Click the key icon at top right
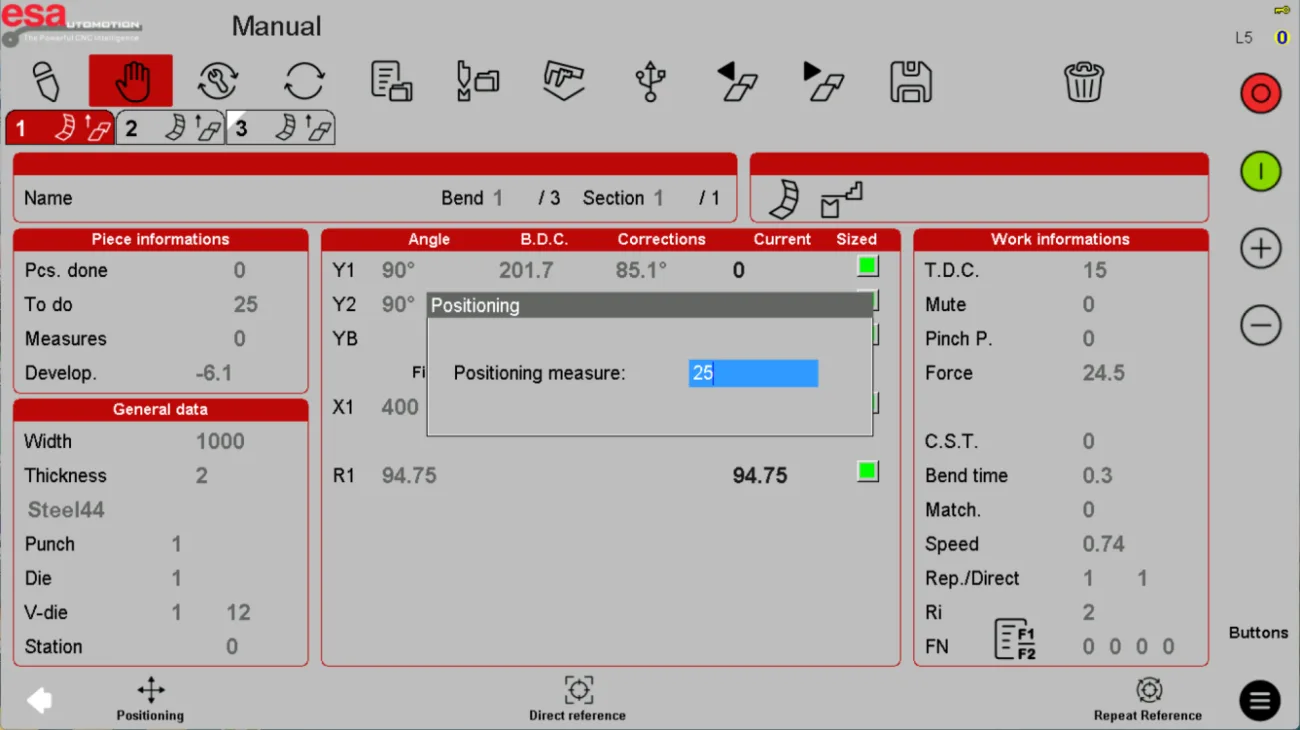 pos(1281,10)
